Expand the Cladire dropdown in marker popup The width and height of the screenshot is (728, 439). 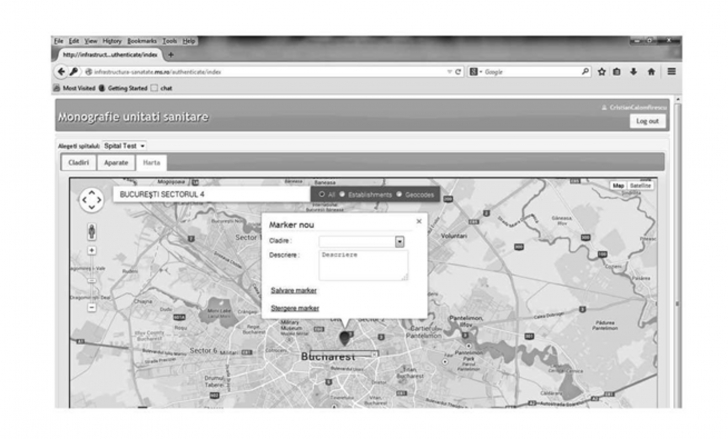[399, 241]
